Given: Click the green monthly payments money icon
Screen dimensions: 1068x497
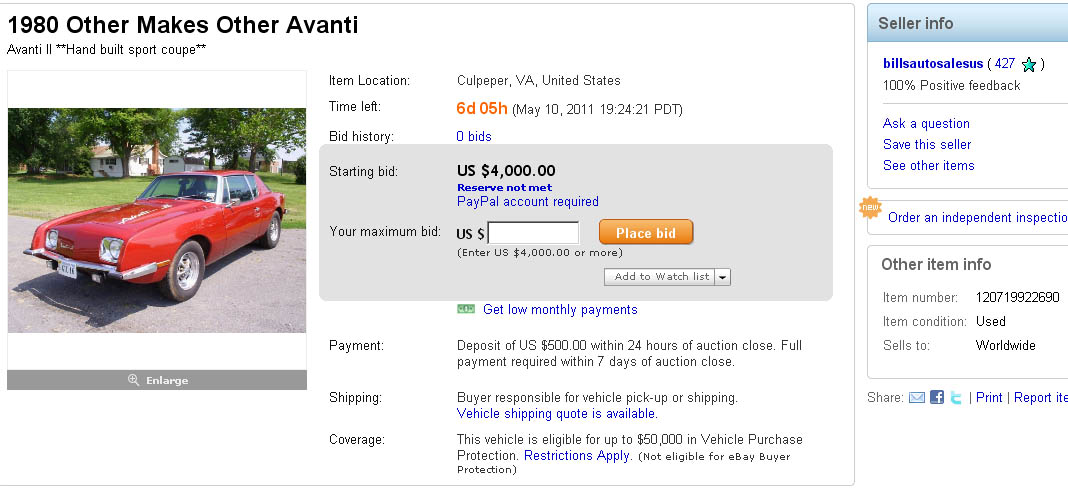Looking at the screenshot, I should pyautogui.click(x=466, y=309).
